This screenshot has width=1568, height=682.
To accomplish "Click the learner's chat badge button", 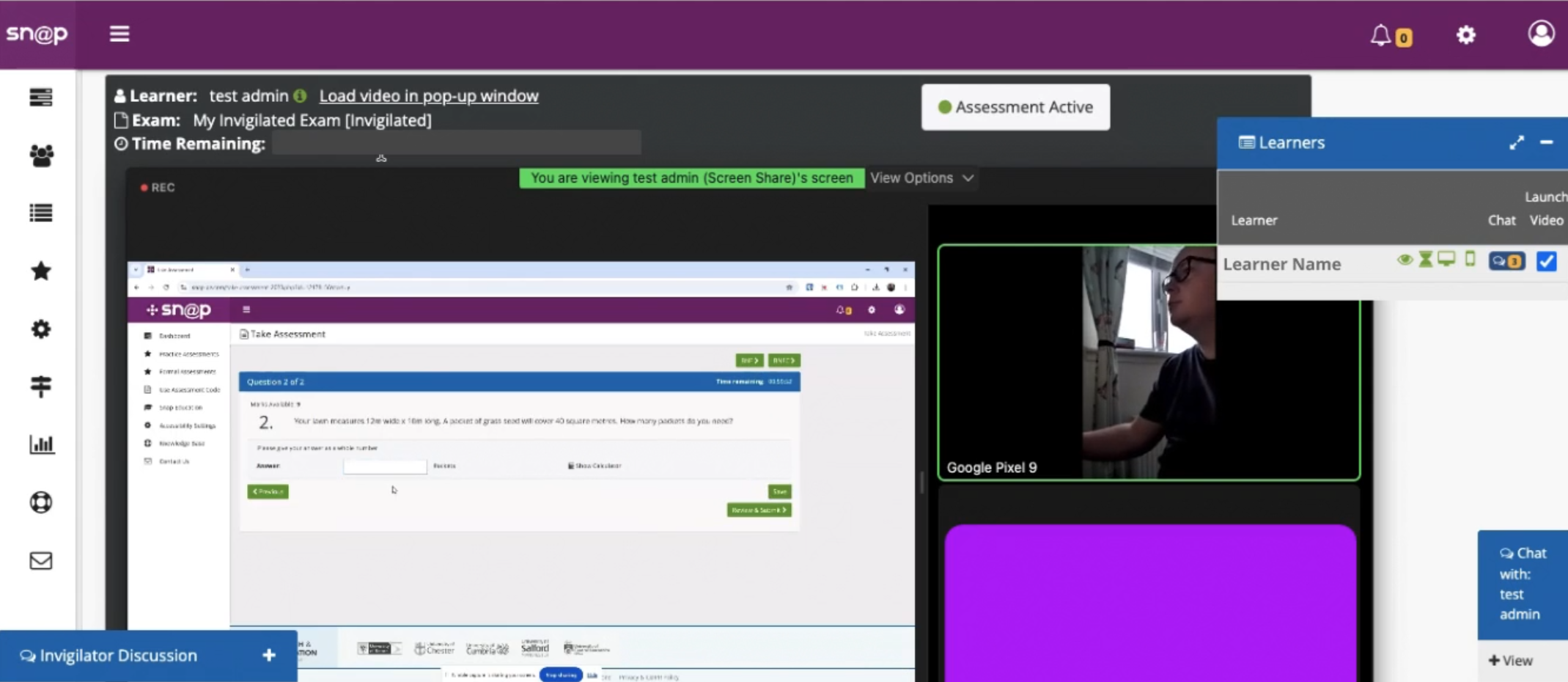I will (1506, 262).
